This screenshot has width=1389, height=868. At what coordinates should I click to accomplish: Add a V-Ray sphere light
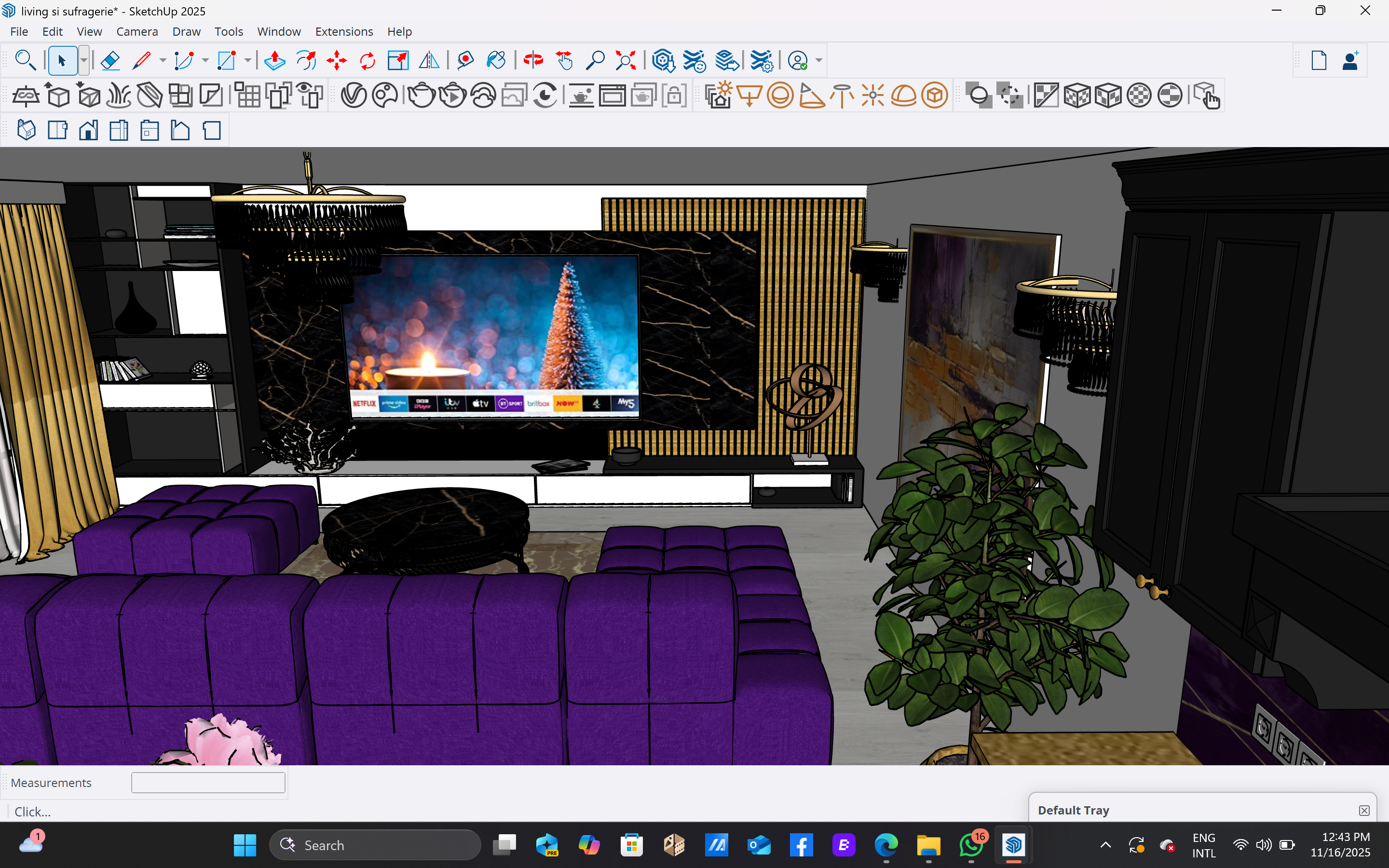coord(780,95)
